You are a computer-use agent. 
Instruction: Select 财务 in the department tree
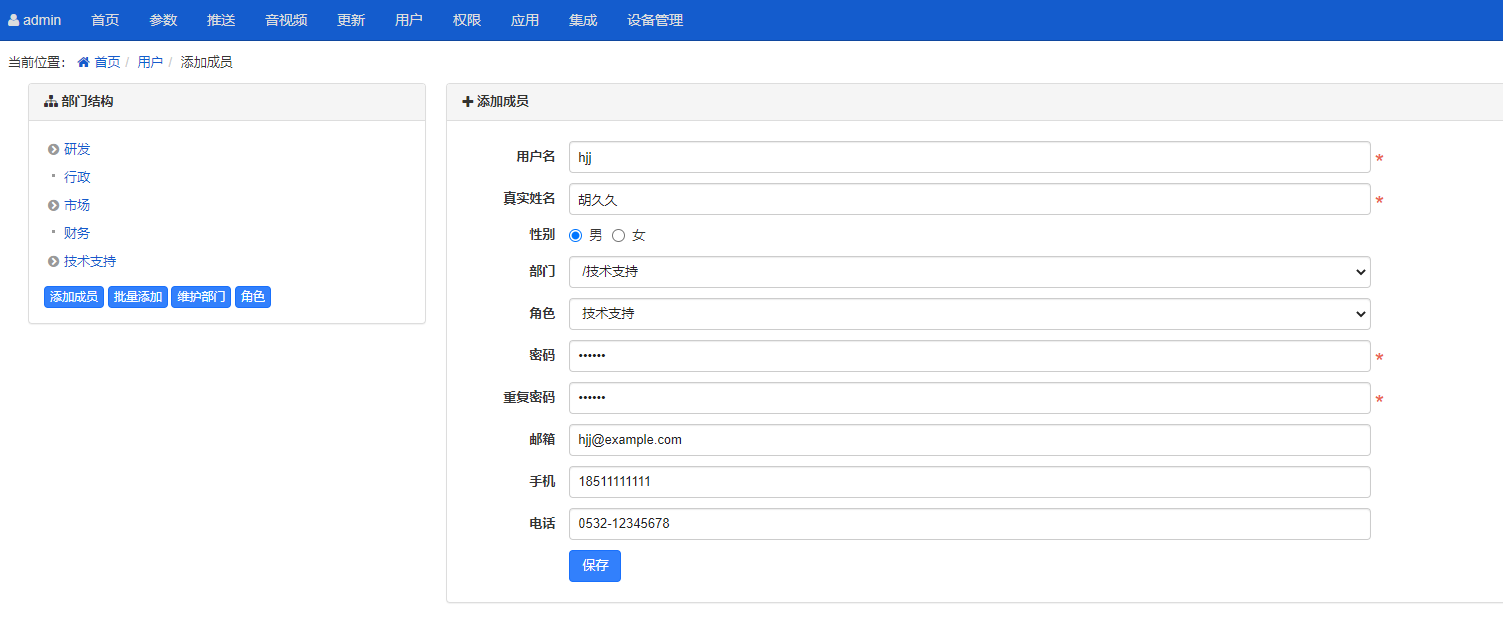pos(77,233)
